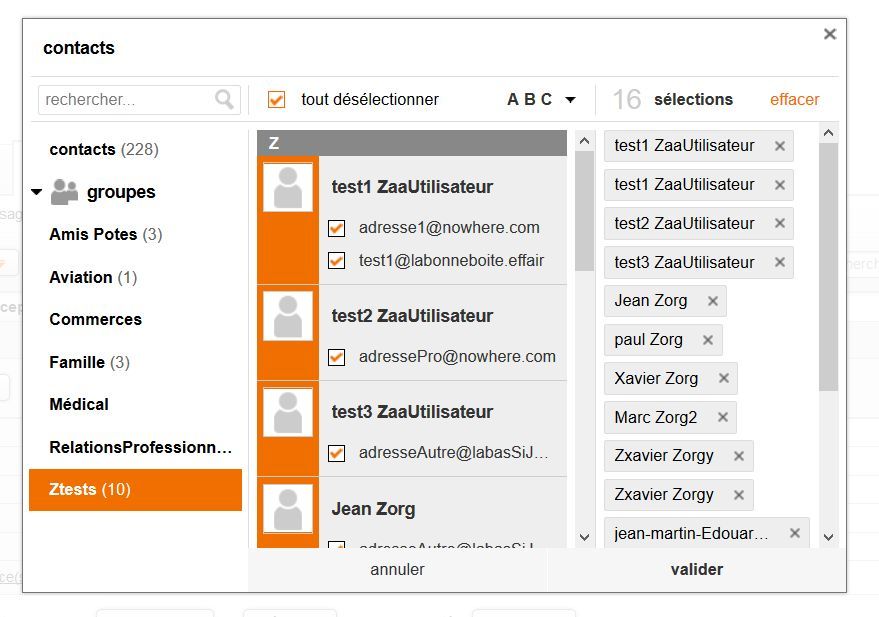Remove Xavier Zorg from selections
879x617 pixels.
[x=724, y=379]
